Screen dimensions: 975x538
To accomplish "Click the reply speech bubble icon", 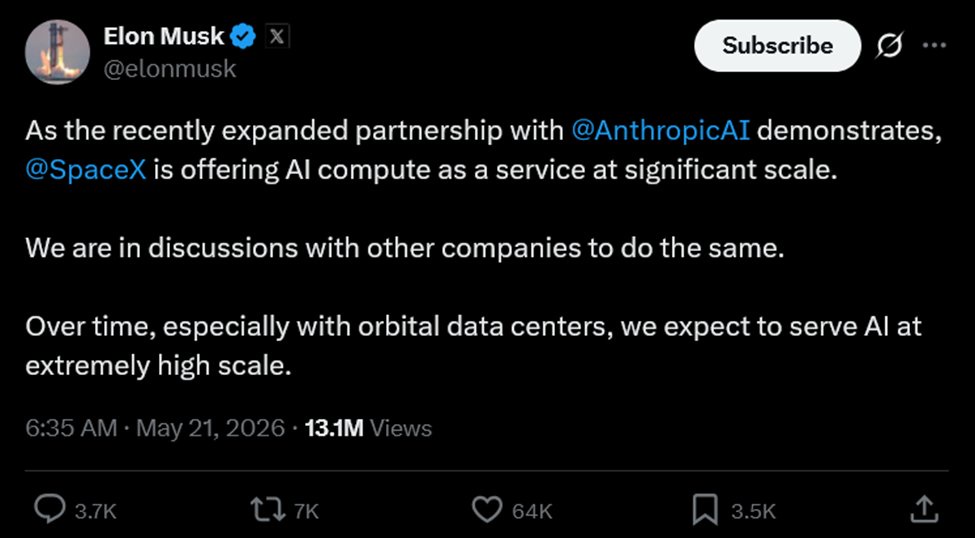I will click(49, 509).
